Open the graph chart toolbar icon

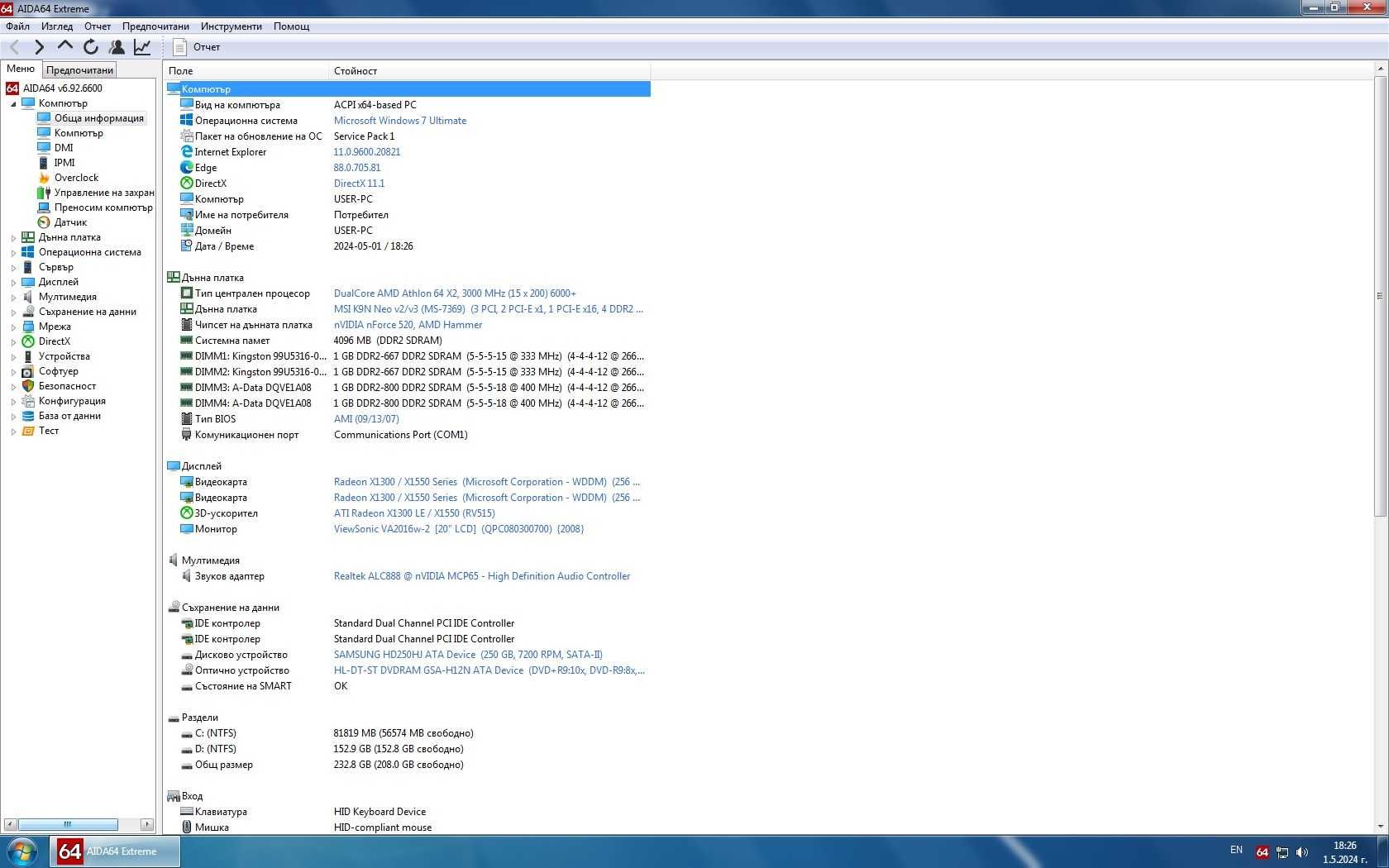coord(142,47)
